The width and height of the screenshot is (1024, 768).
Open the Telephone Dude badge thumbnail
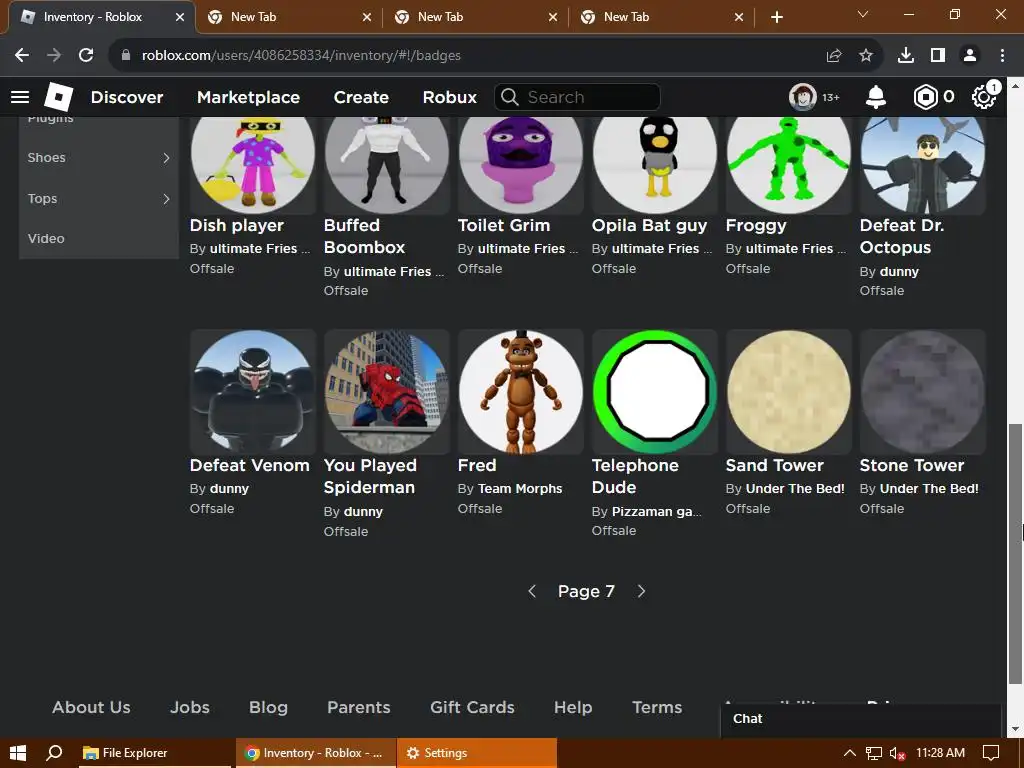pos(655,392)
